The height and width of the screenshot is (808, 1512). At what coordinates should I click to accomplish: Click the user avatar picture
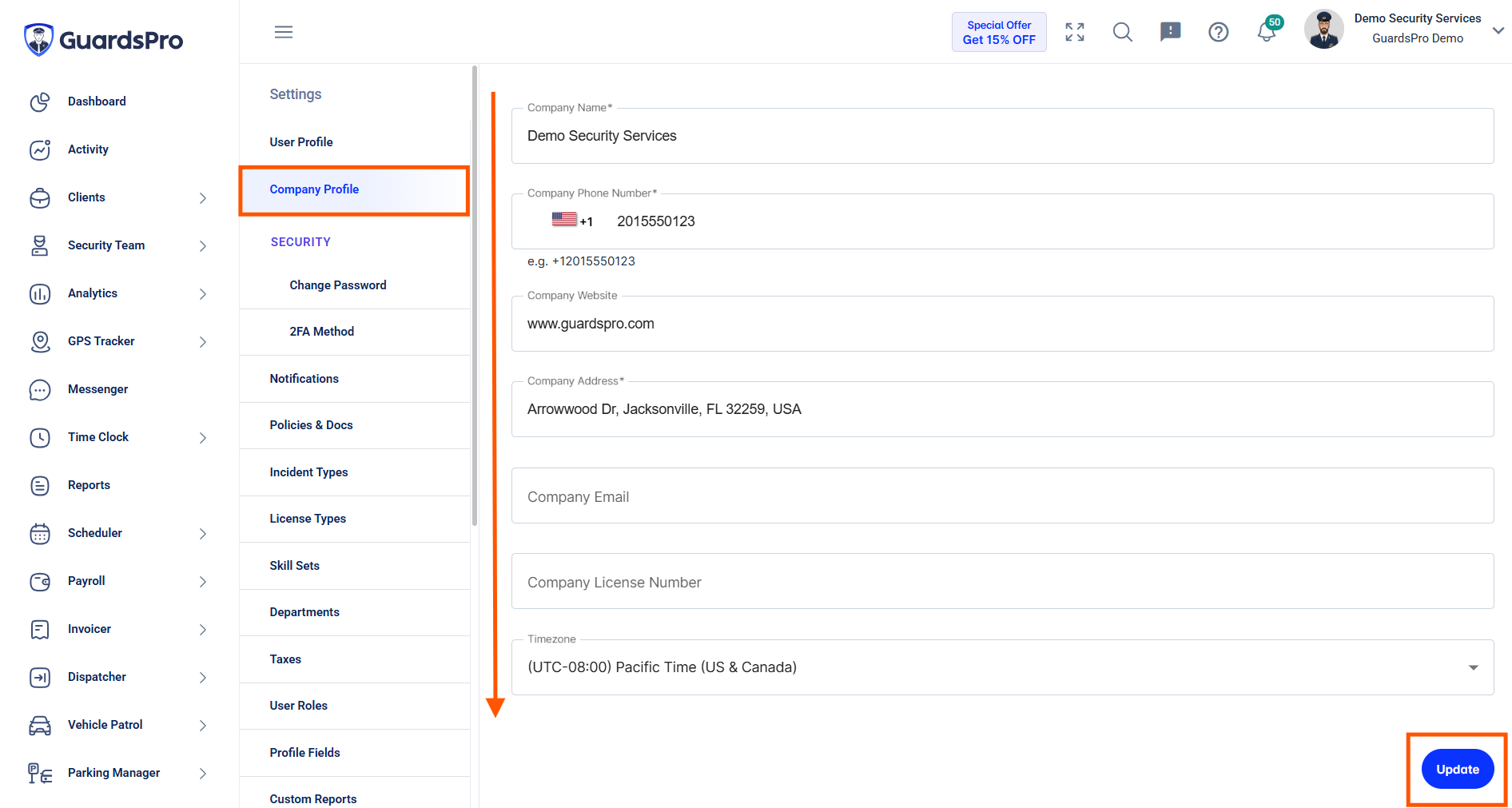pos(1324,30)
